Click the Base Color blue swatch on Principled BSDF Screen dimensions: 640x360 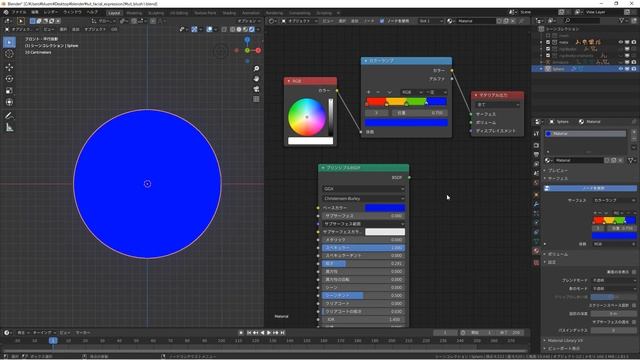384,208
